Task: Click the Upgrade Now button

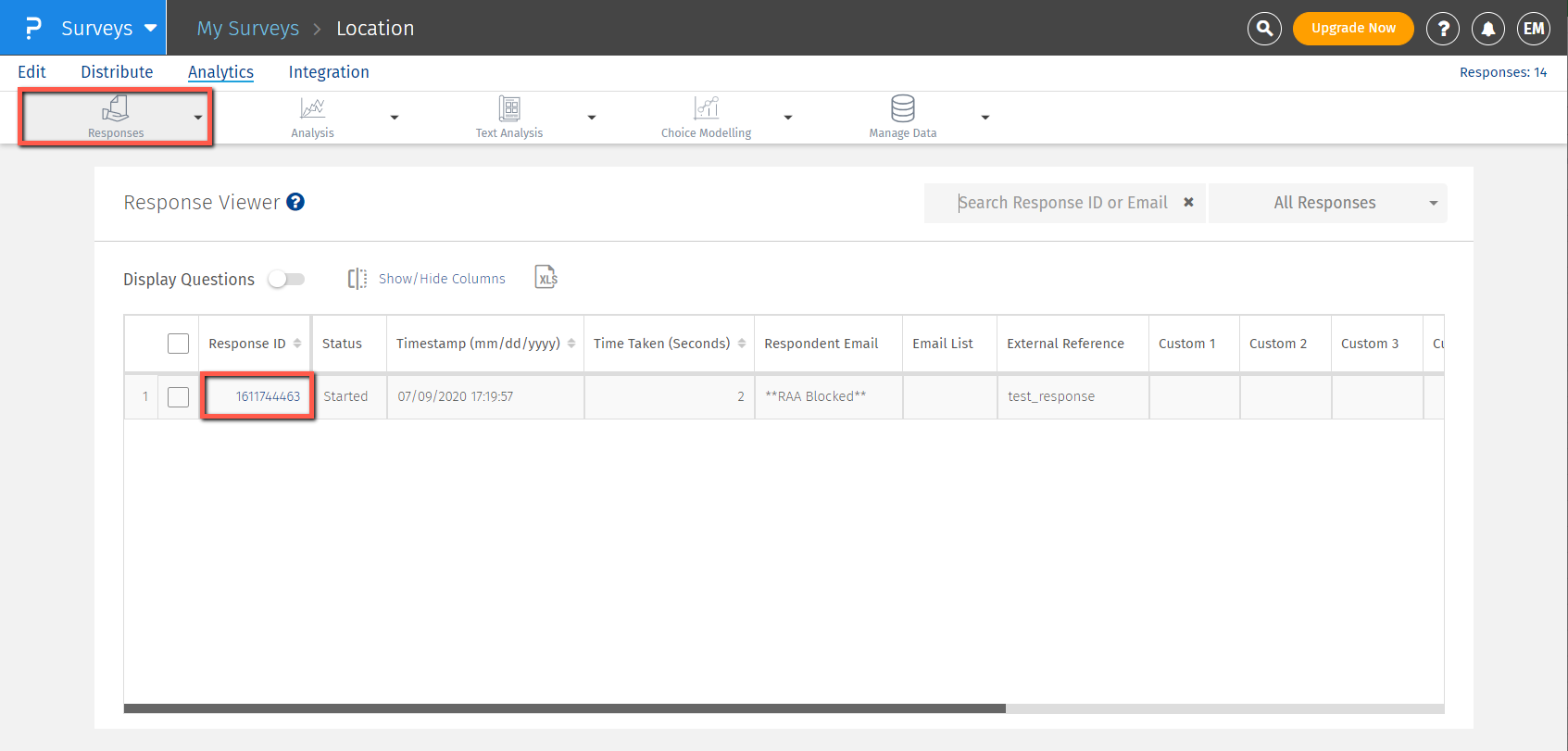Action: 1353,29
